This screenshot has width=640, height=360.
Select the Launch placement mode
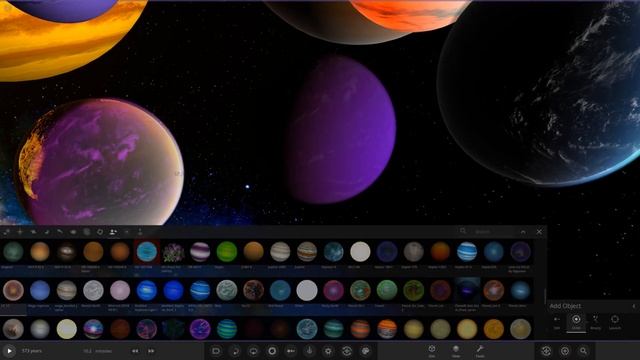pos(615,322)
